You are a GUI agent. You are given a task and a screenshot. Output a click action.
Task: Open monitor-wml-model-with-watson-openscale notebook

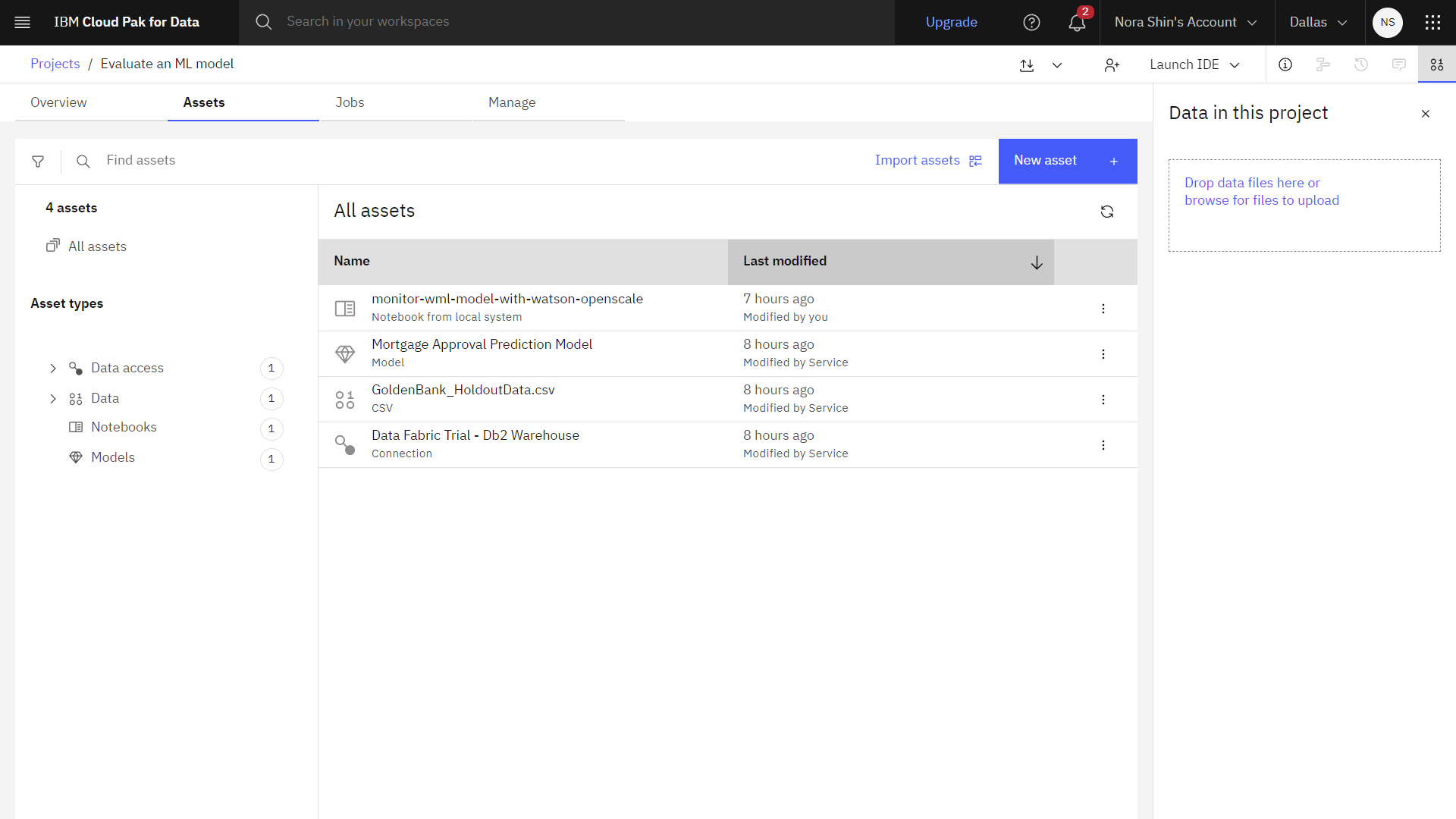tap(507, 299)
